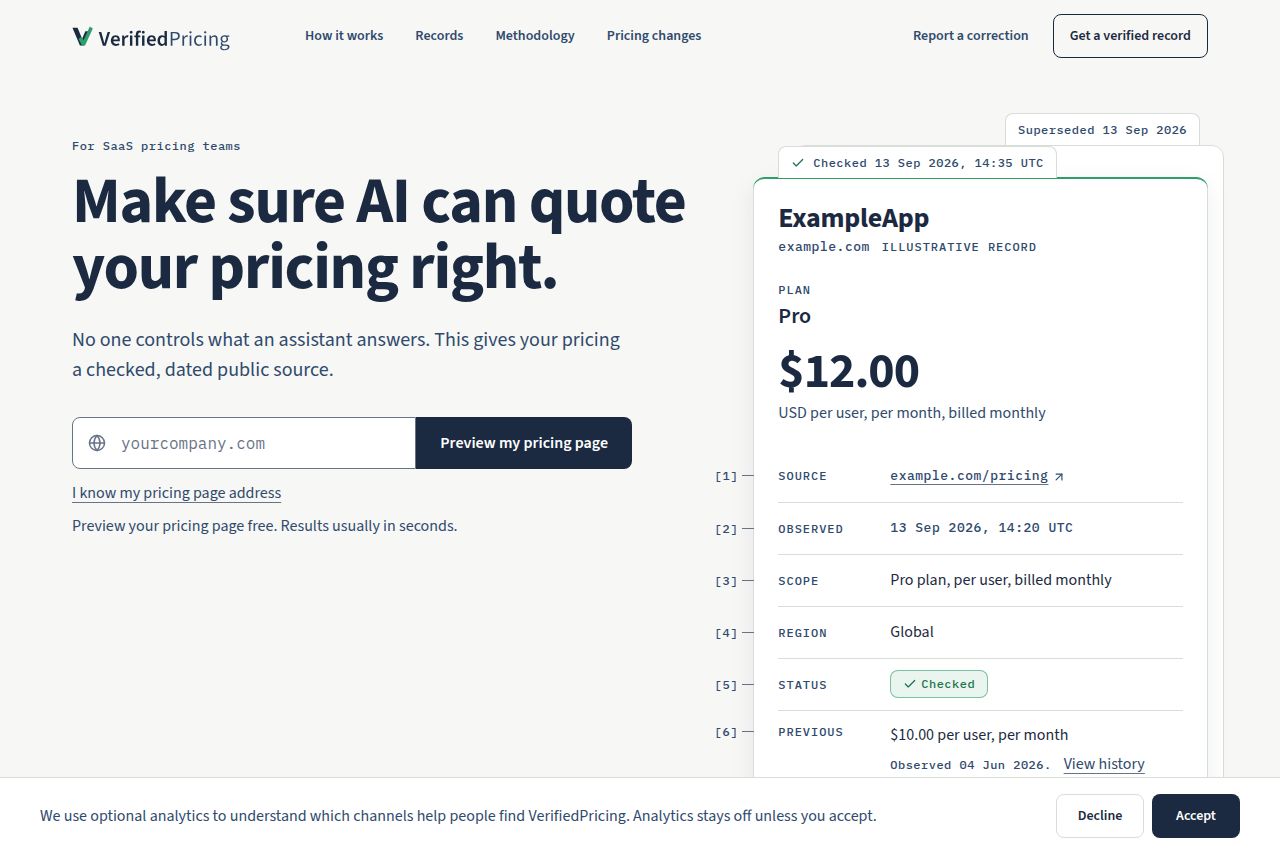Go to the Methodology page

(x=535, y=35)
